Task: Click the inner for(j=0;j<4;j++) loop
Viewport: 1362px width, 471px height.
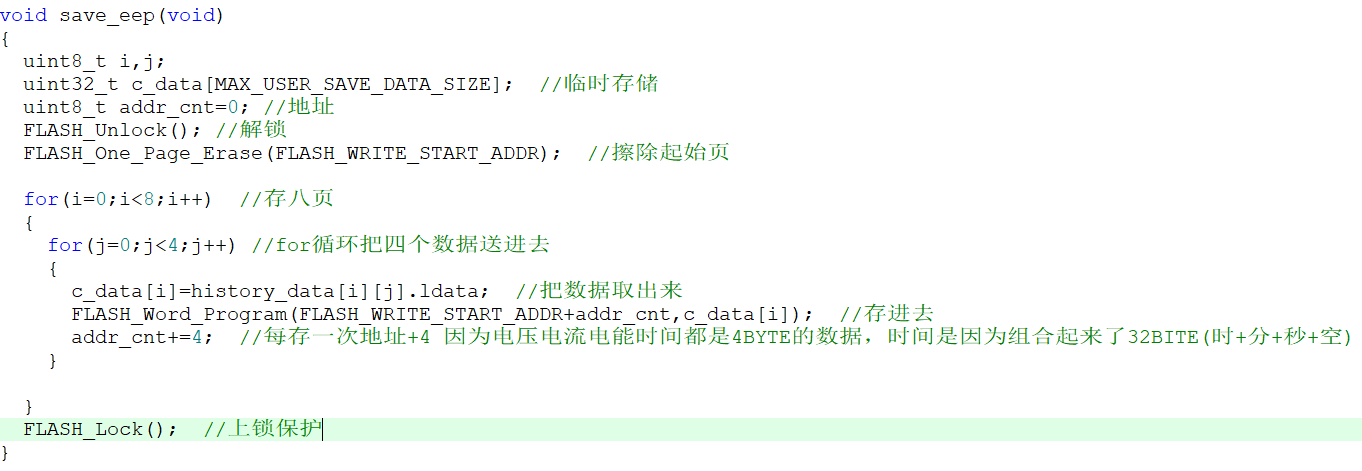Action: [x=142, y=245]
